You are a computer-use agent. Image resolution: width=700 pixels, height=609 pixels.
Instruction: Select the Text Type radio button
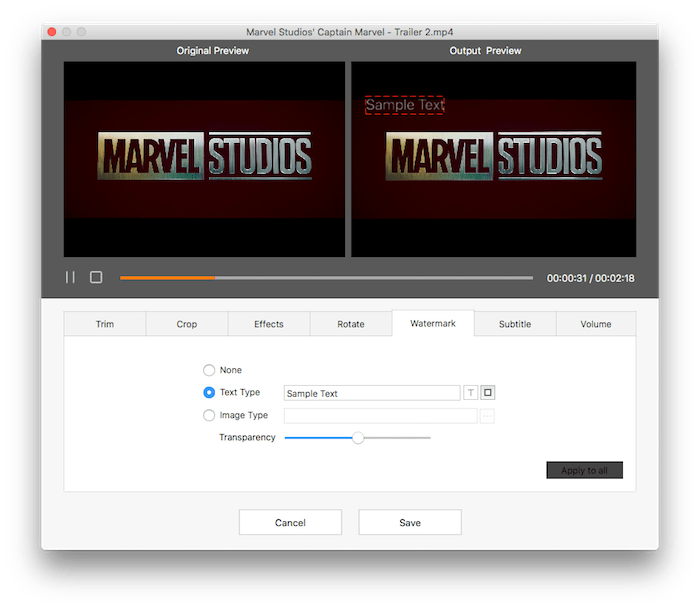[209, 392]
